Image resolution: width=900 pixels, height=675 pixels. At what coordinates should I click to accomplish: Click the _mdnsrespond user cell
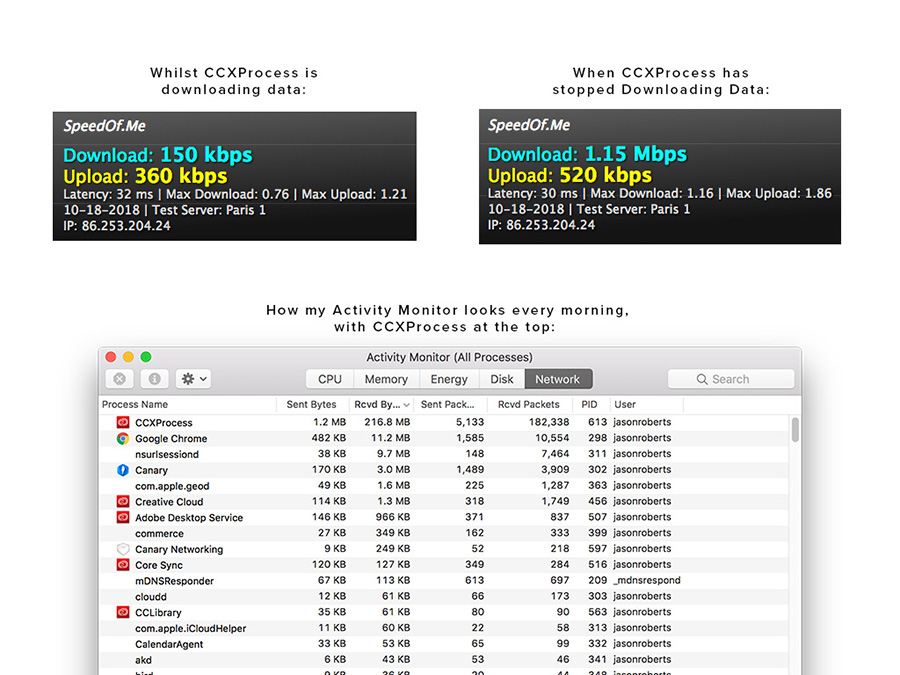(647, 580)
